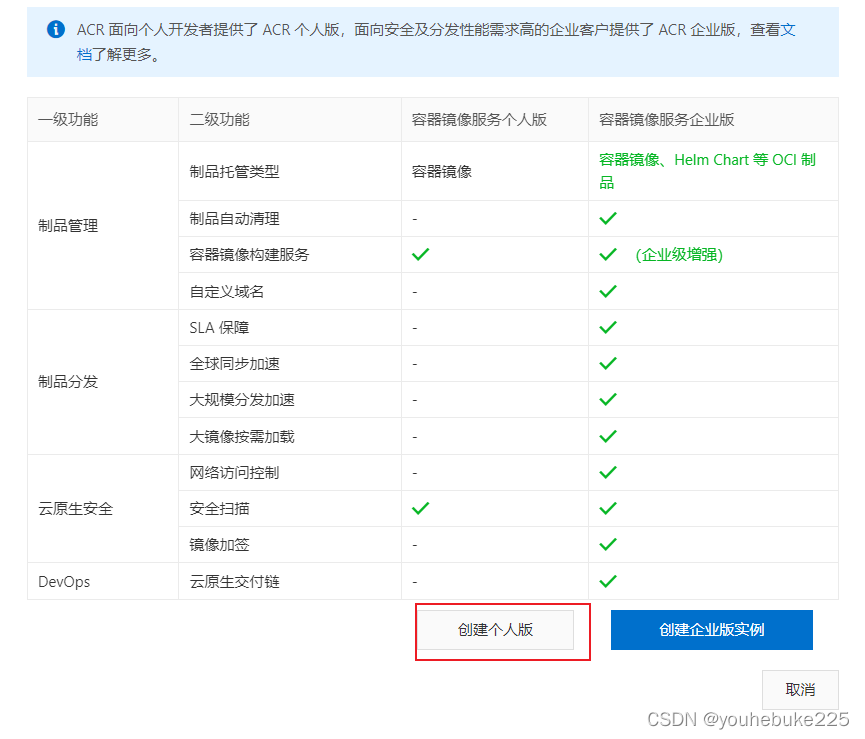Dismiss the dialog with 取消 button
The image size is (865, 739).
pyautogui.click(x=800, y=690)
